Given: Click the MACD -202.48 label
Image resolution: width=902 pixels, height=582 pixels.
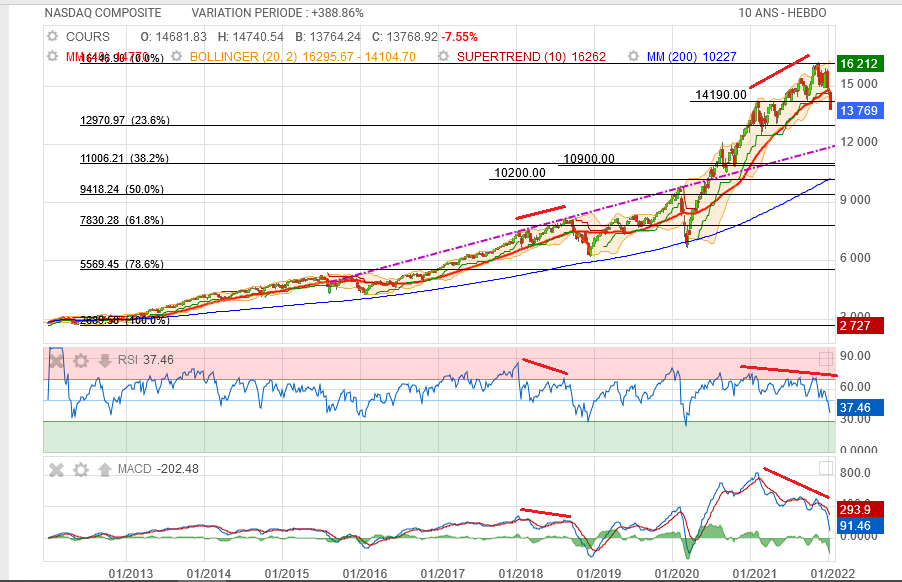Looking at the screenshot, I should coord(158,469).
